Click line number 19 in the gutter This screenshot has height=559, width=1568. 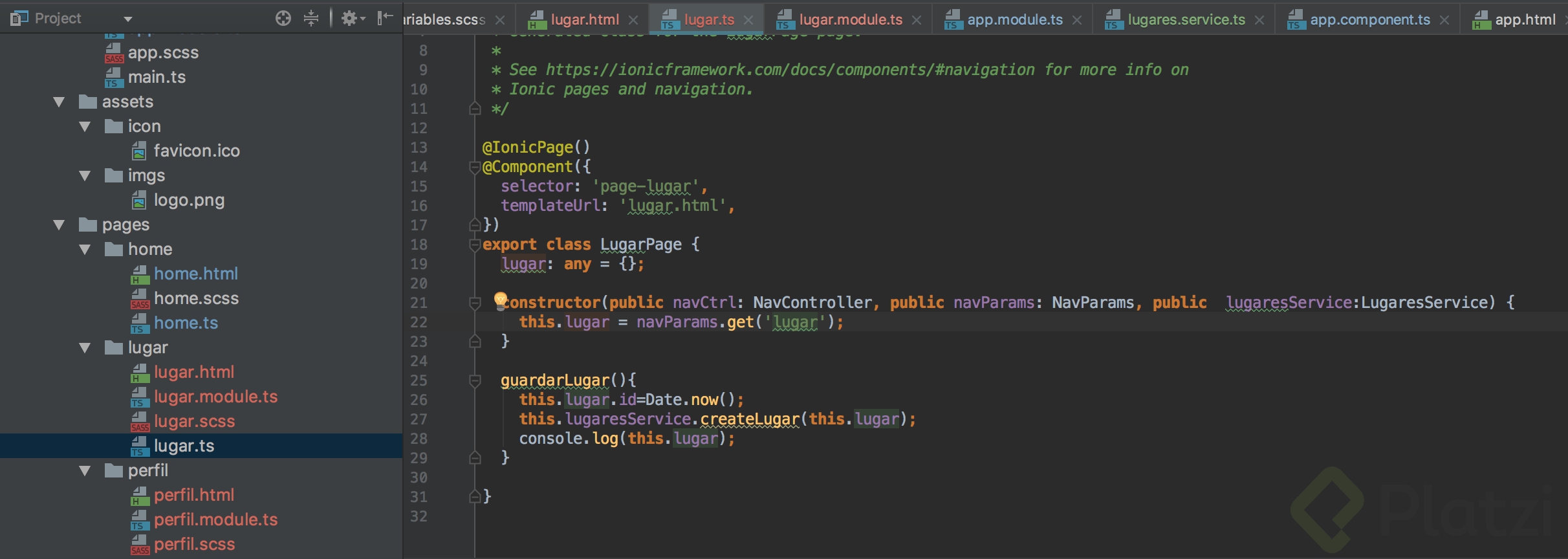click(419, 264)
